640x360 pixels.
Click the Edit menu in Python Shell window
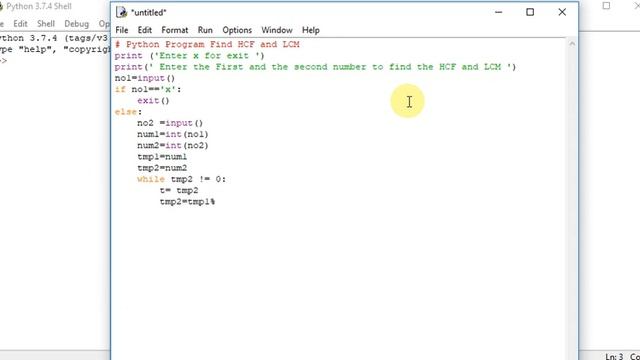pyautogui.click(x=20, y=24)
